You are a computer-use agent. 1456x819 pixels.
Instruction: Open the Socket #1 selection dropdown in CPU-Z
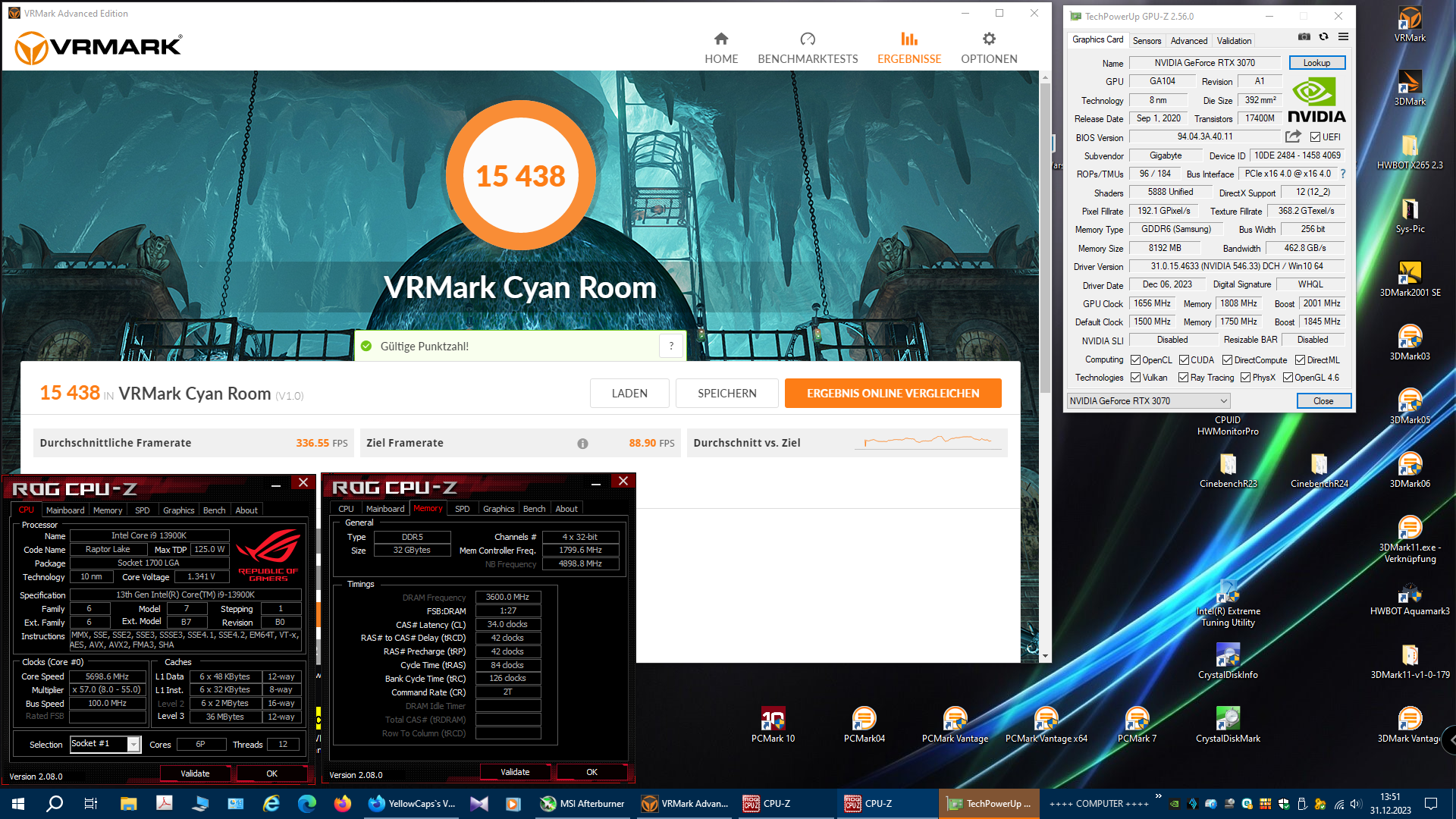click(x=105, y=744)
